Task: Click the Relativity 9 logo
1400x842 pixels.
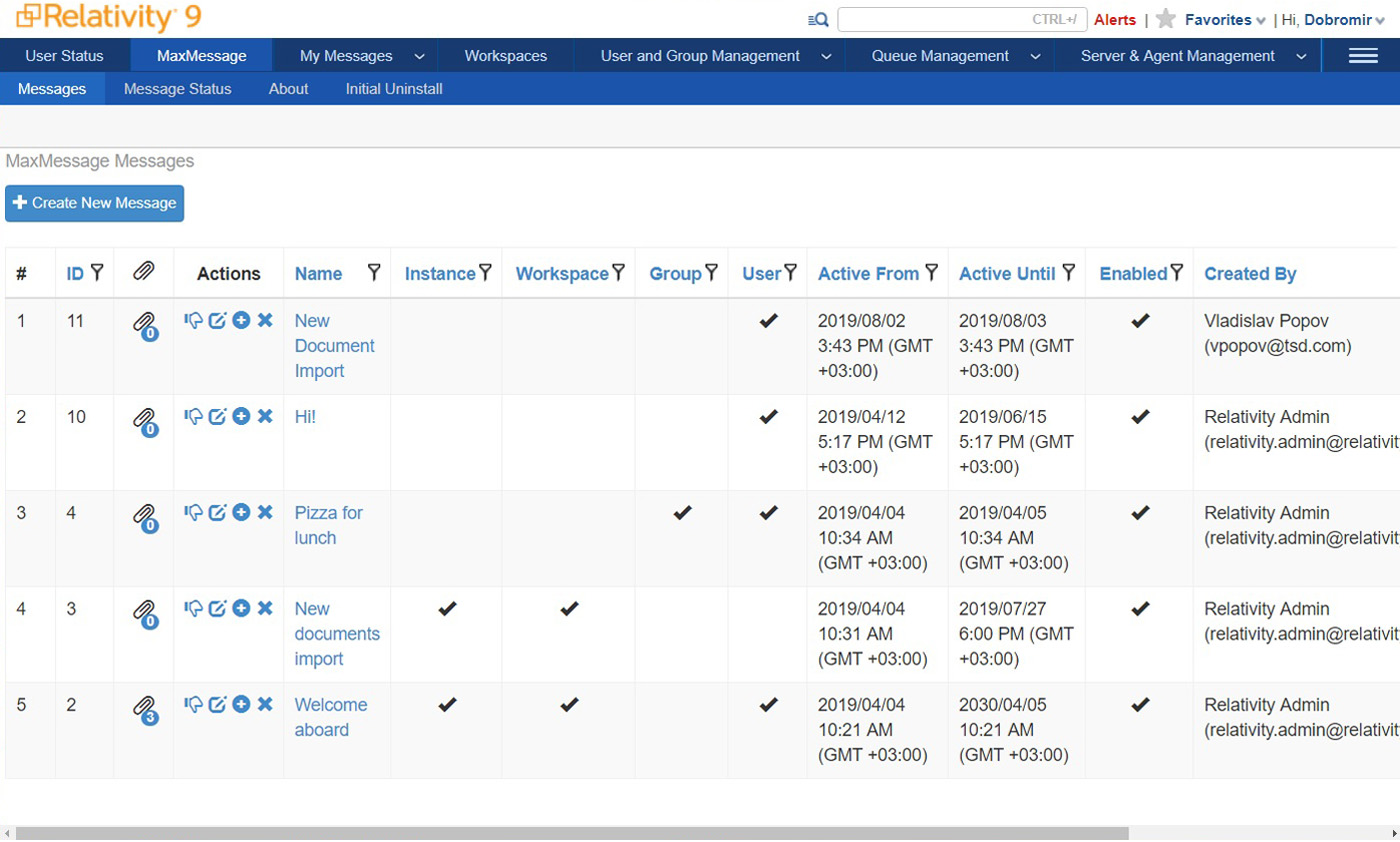Action: point(109,17)
